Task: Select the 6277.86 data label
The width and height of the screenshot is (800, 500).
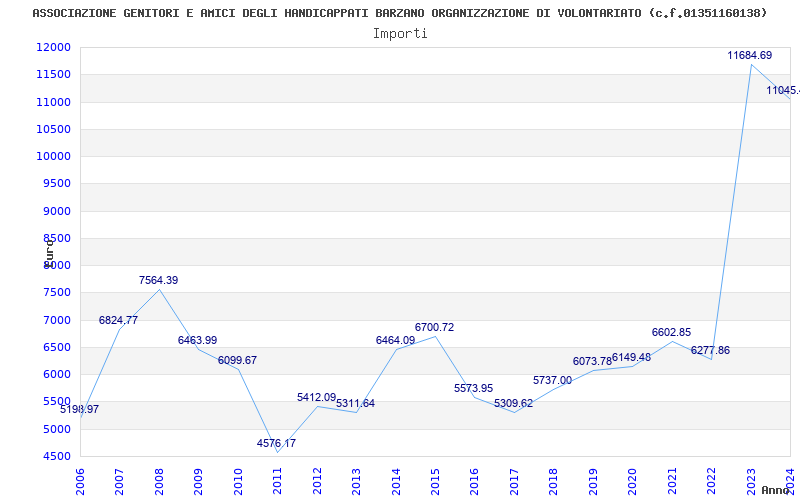Action: 710,351
